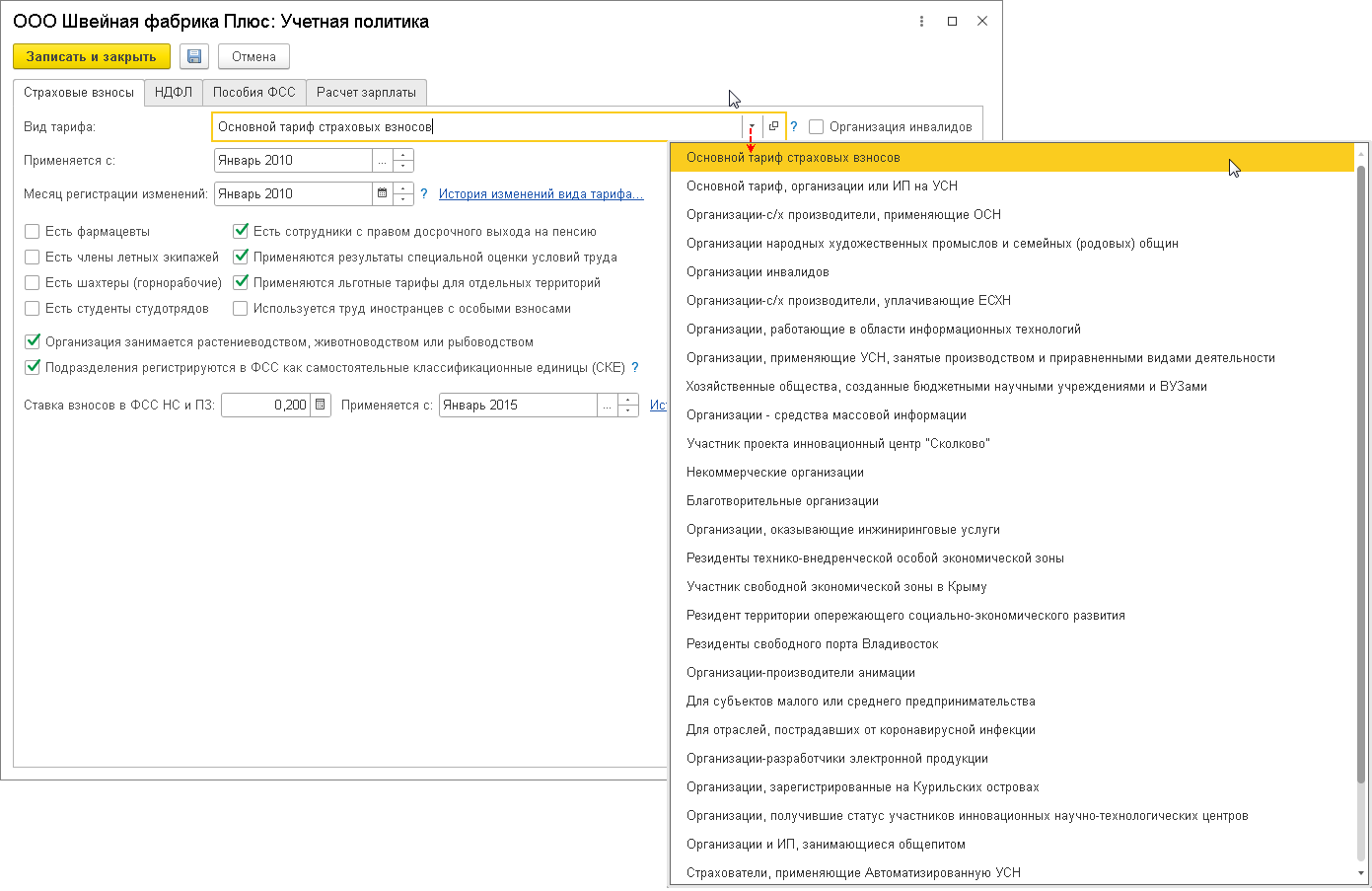Image resolution: width=1372 pixels, height=891 pixels.
Task: Click ellipsis button of Применяется с Январь 2010
Action: pyautogui.click(x=383, y=160)
